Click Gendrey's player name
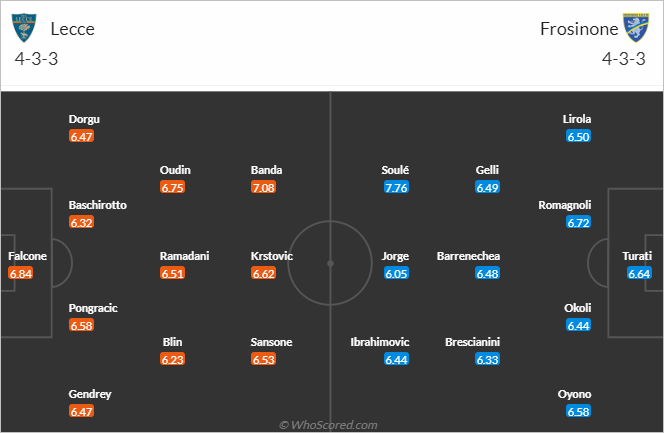Viewport: 664px width, 433px height. point(90,394)
